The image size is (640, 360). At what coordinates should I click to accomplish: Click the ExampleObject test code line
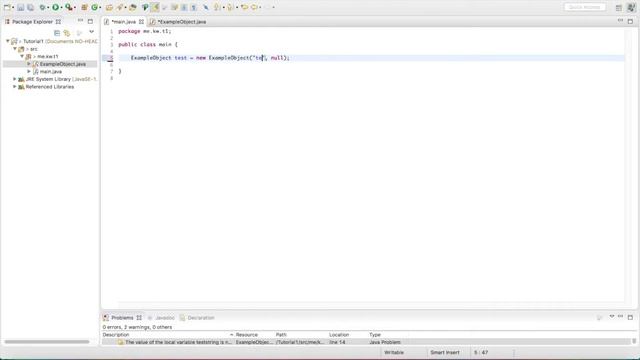click(210, 58)
